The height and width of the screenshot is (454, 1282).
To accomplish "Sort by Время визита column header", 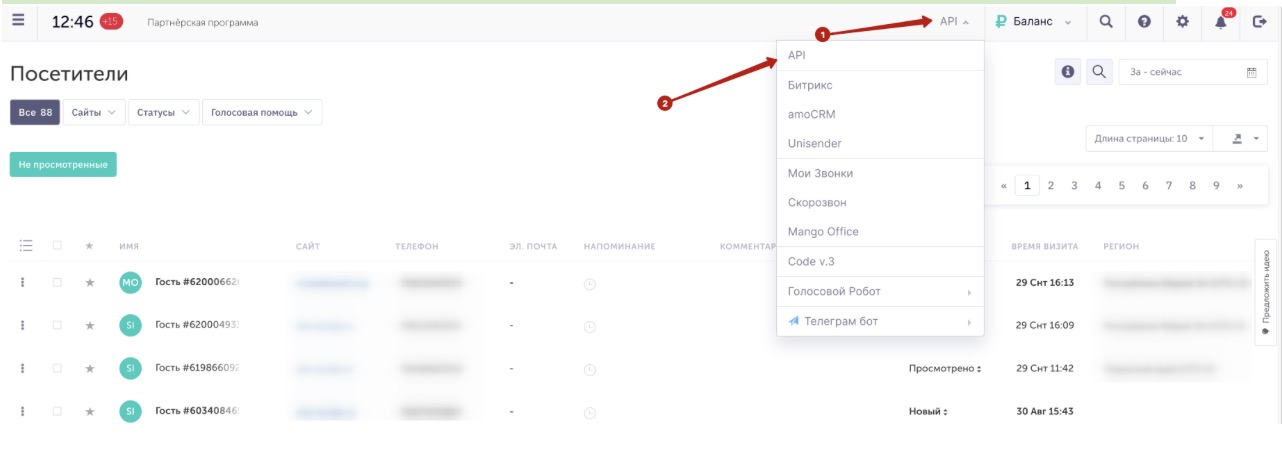I will [1045, 247].
